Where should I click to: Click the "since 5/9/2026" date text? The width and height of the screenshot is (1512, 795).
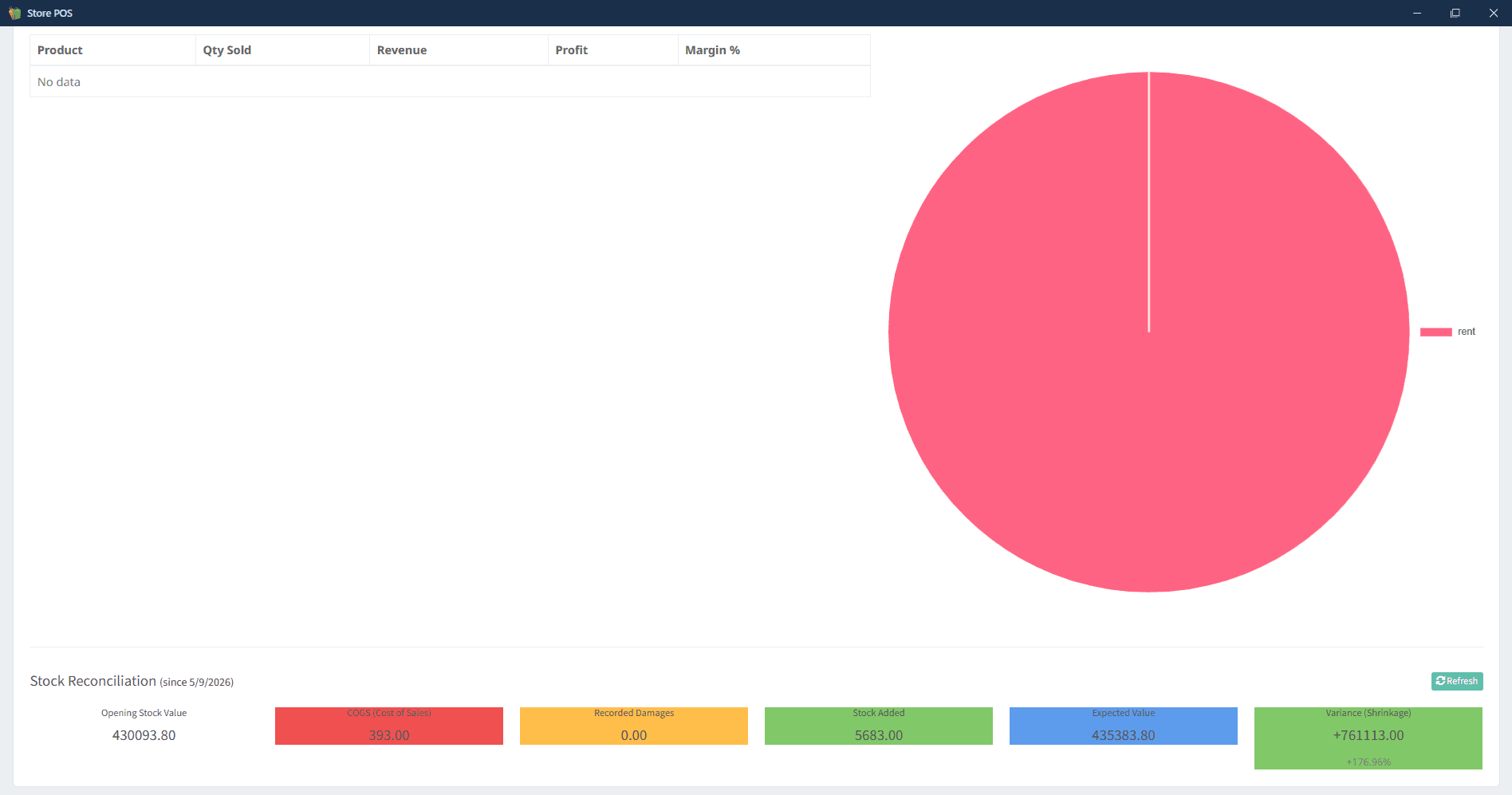196,683
